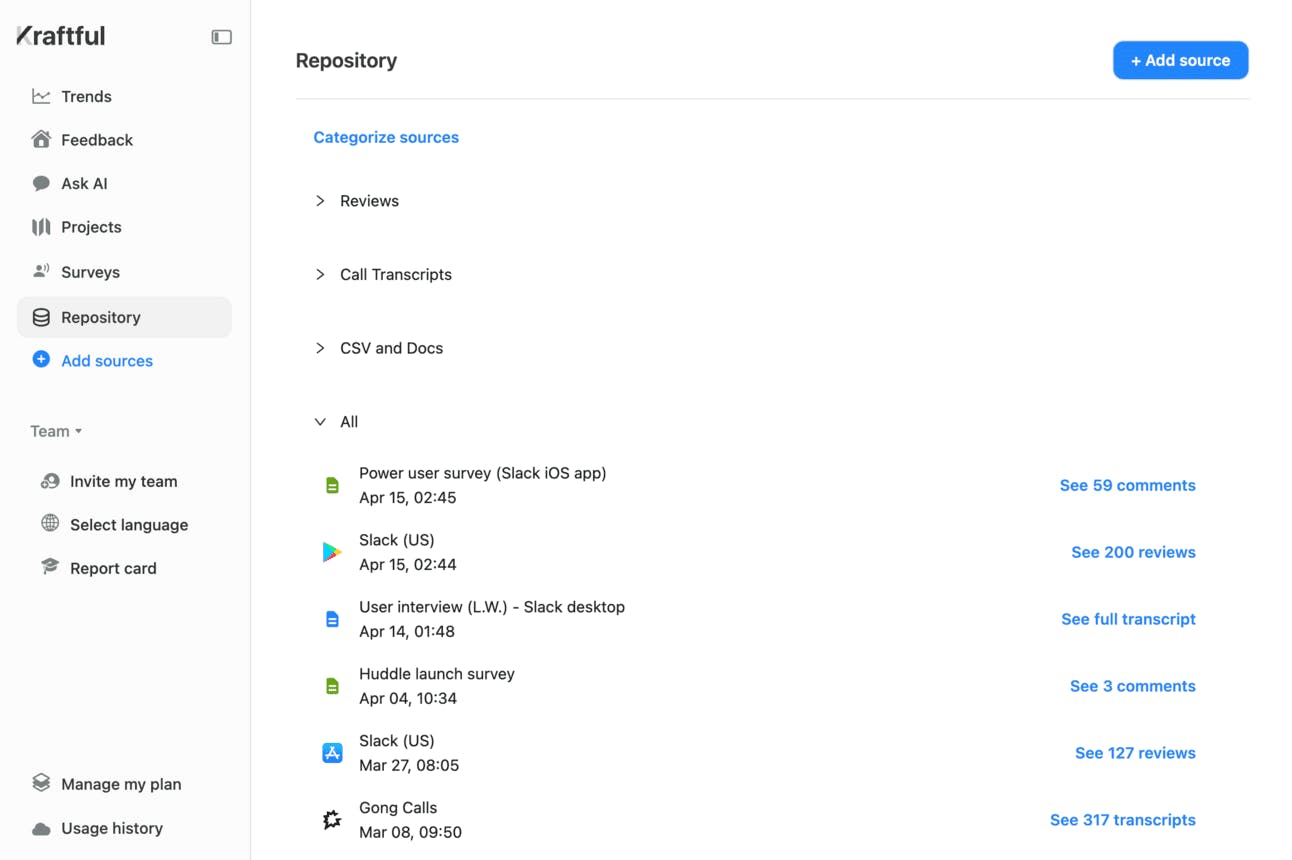1292x860 pixels.
Task: Open See 3 comments link
Action: click(1132, 686)
